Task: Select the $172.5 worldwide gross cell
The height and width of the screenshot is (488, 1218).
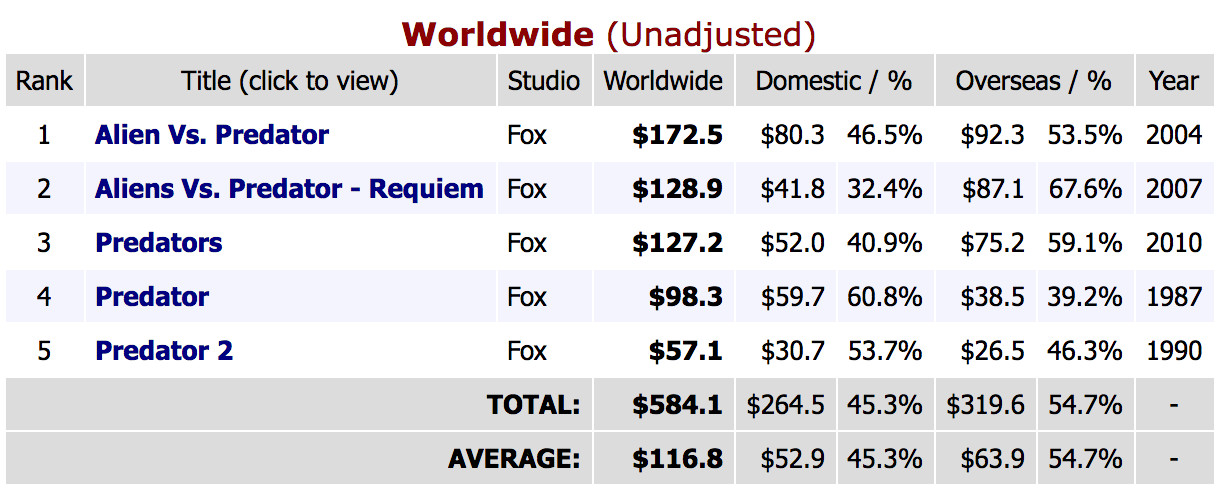Action: tap(678, 135)
